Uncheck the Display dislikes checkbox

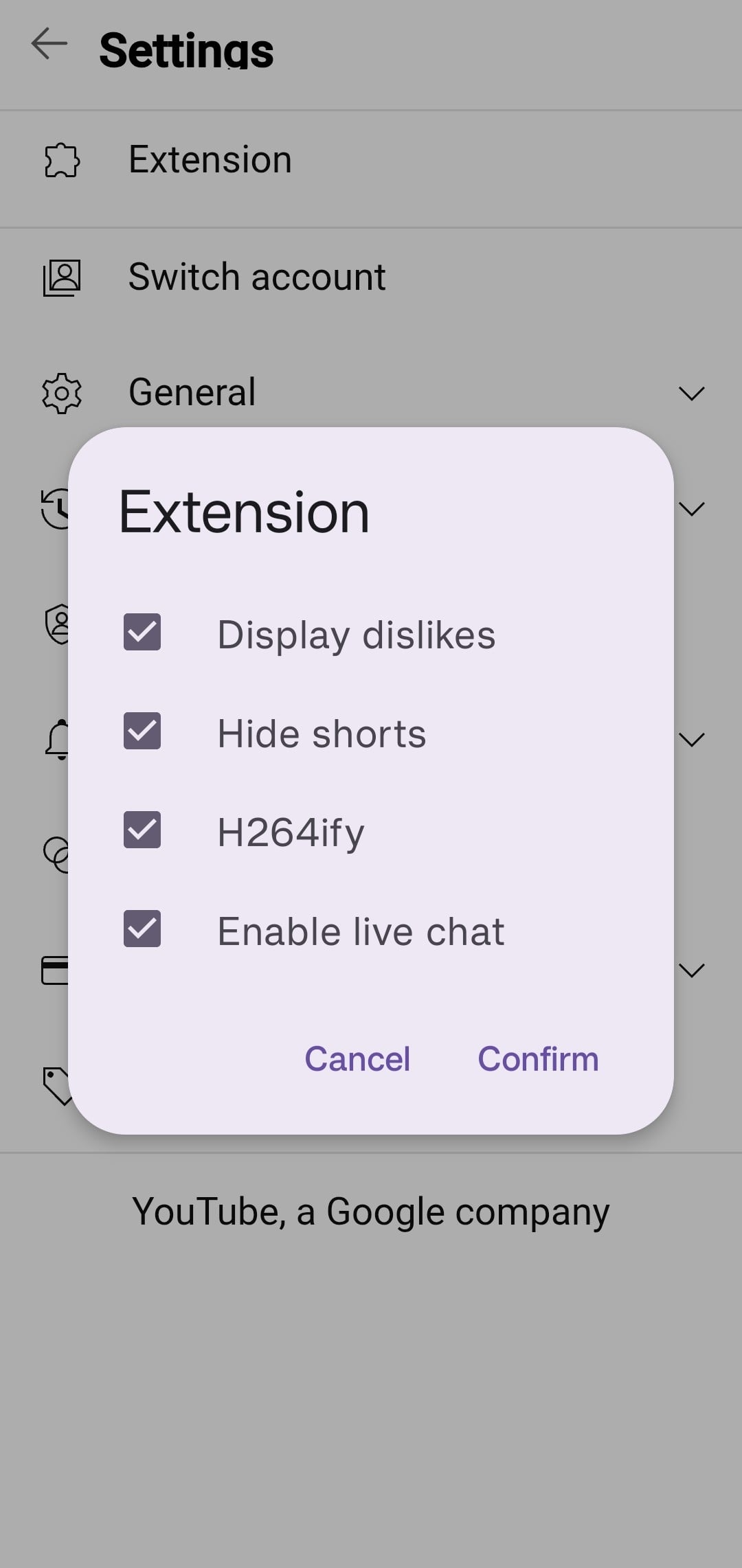[x=142, y=632]
